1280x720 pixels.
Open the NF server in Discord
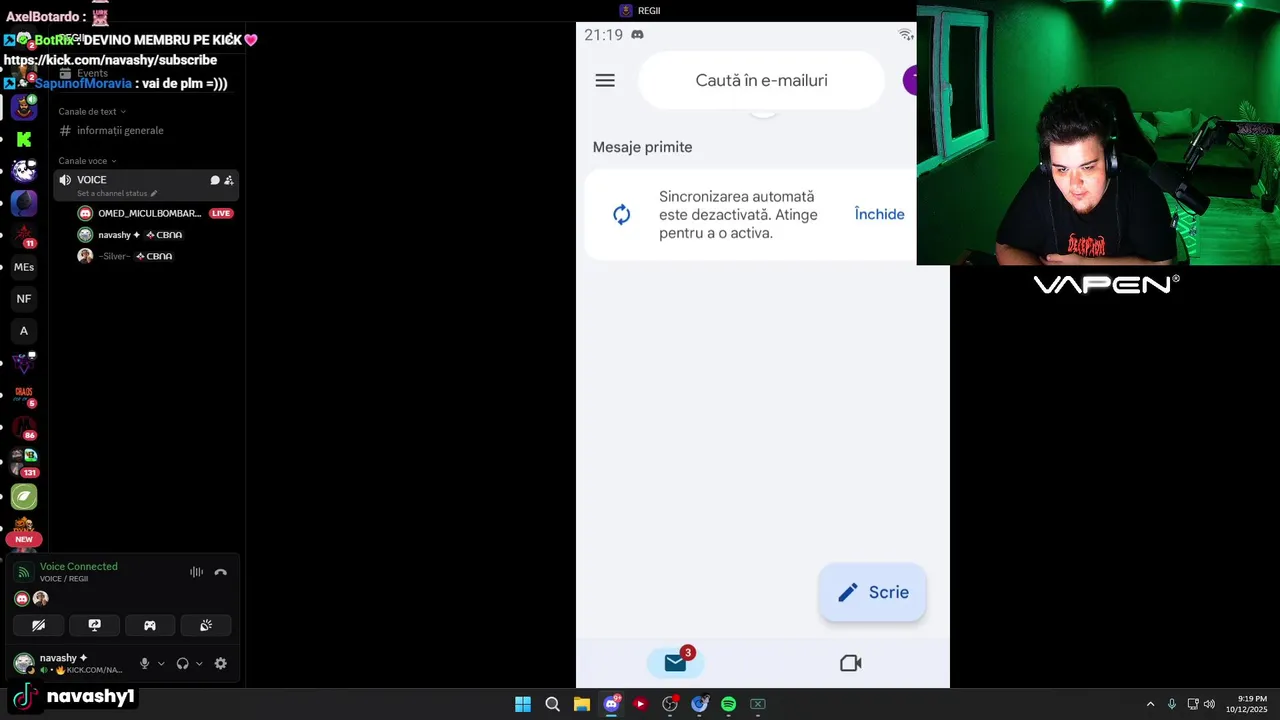coord(24,299)
